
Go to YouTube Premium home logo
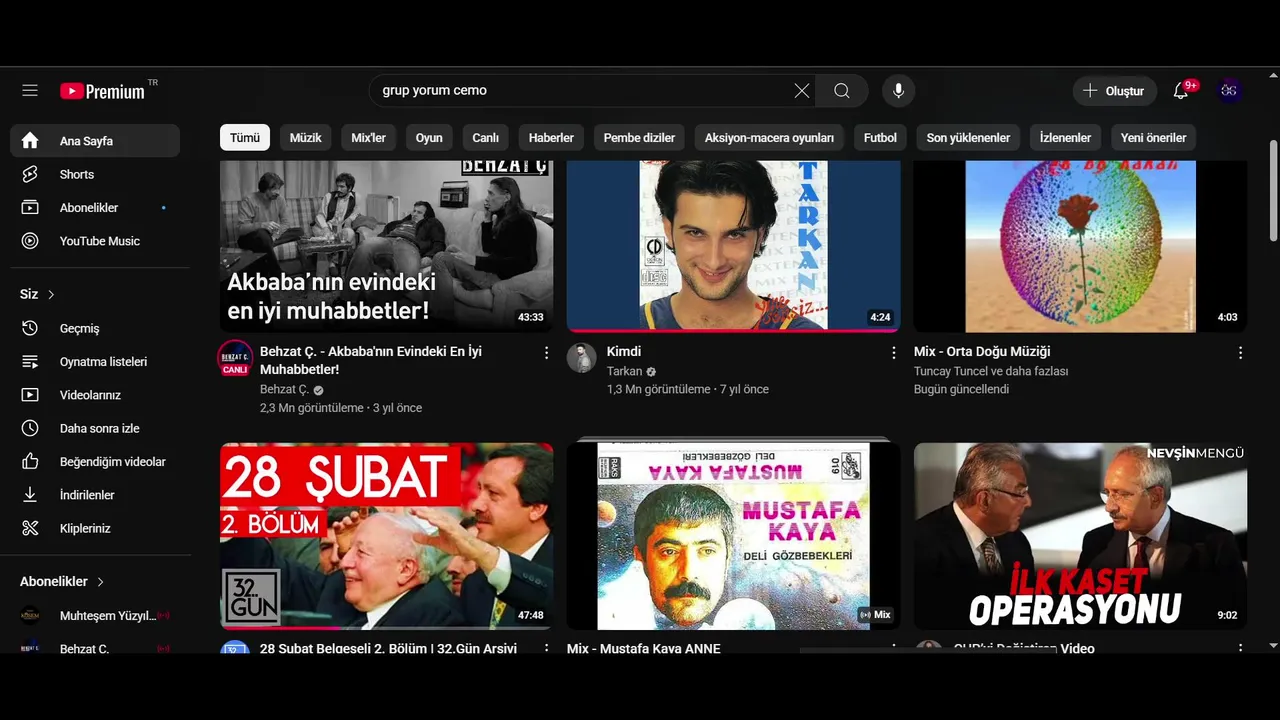[103, 91]
